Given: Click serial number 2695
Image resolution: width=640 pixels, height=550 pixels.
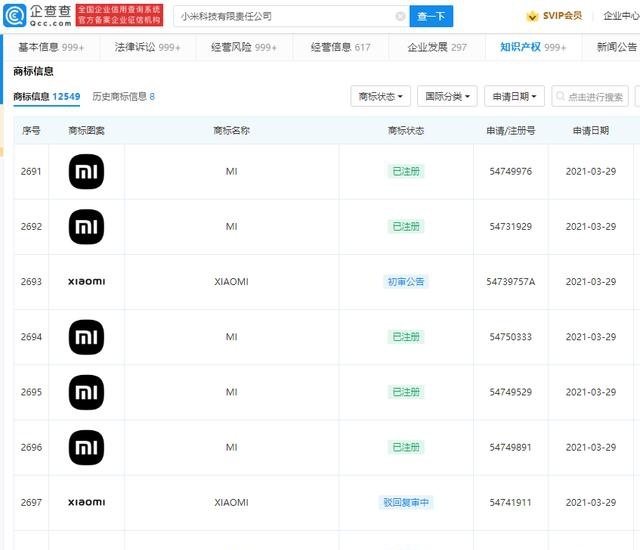Looking at the screenshot, I should point(31,392).
